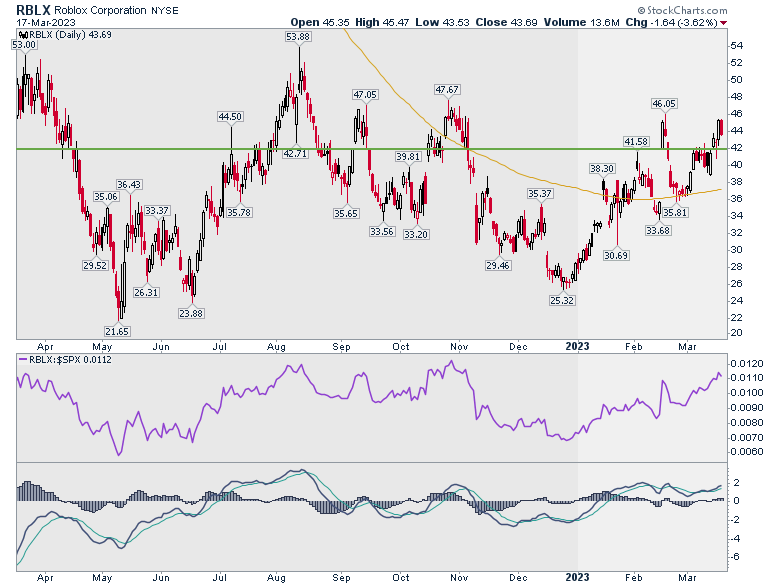Click the Chg -1.64 (-3.62%) value
Image resolution: width=780 pixels, height=586 pixels.
point(671,22)
